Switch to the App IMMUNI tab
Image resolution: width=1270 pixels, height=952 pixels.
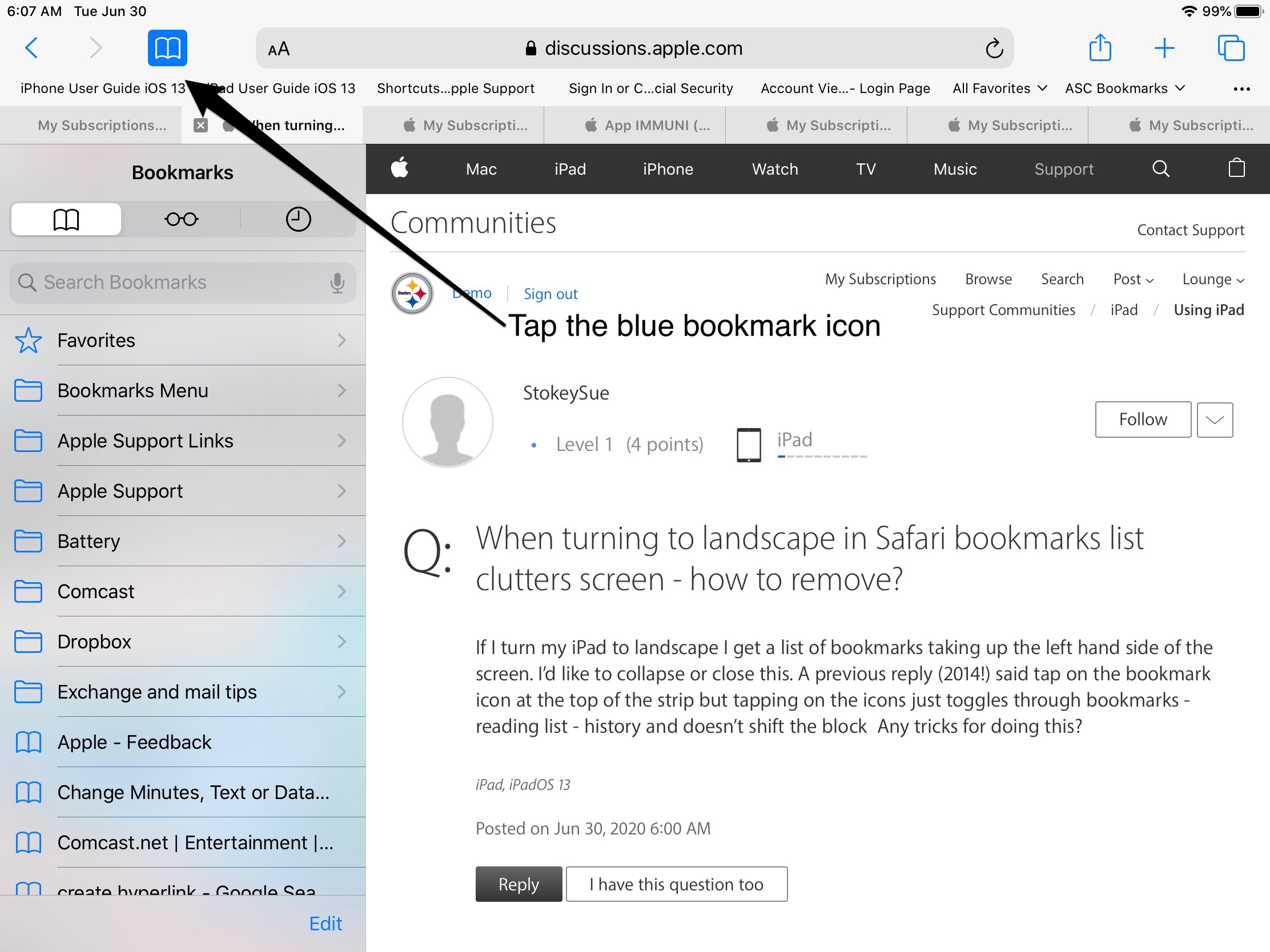point(647,125)
